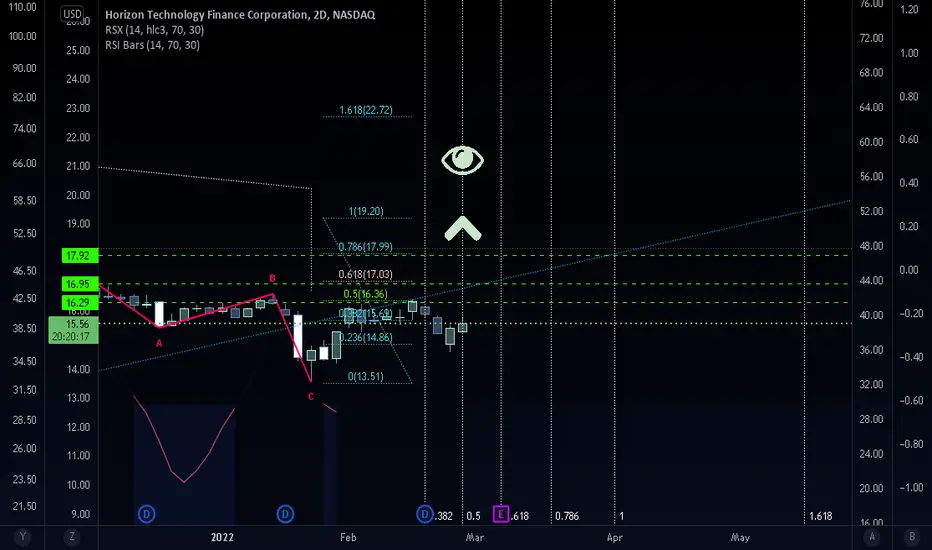This screenshot has height=550, width=932.
Task: Select the 0.236(14.86) Fibonacci level label
Action: pos(366,337)
